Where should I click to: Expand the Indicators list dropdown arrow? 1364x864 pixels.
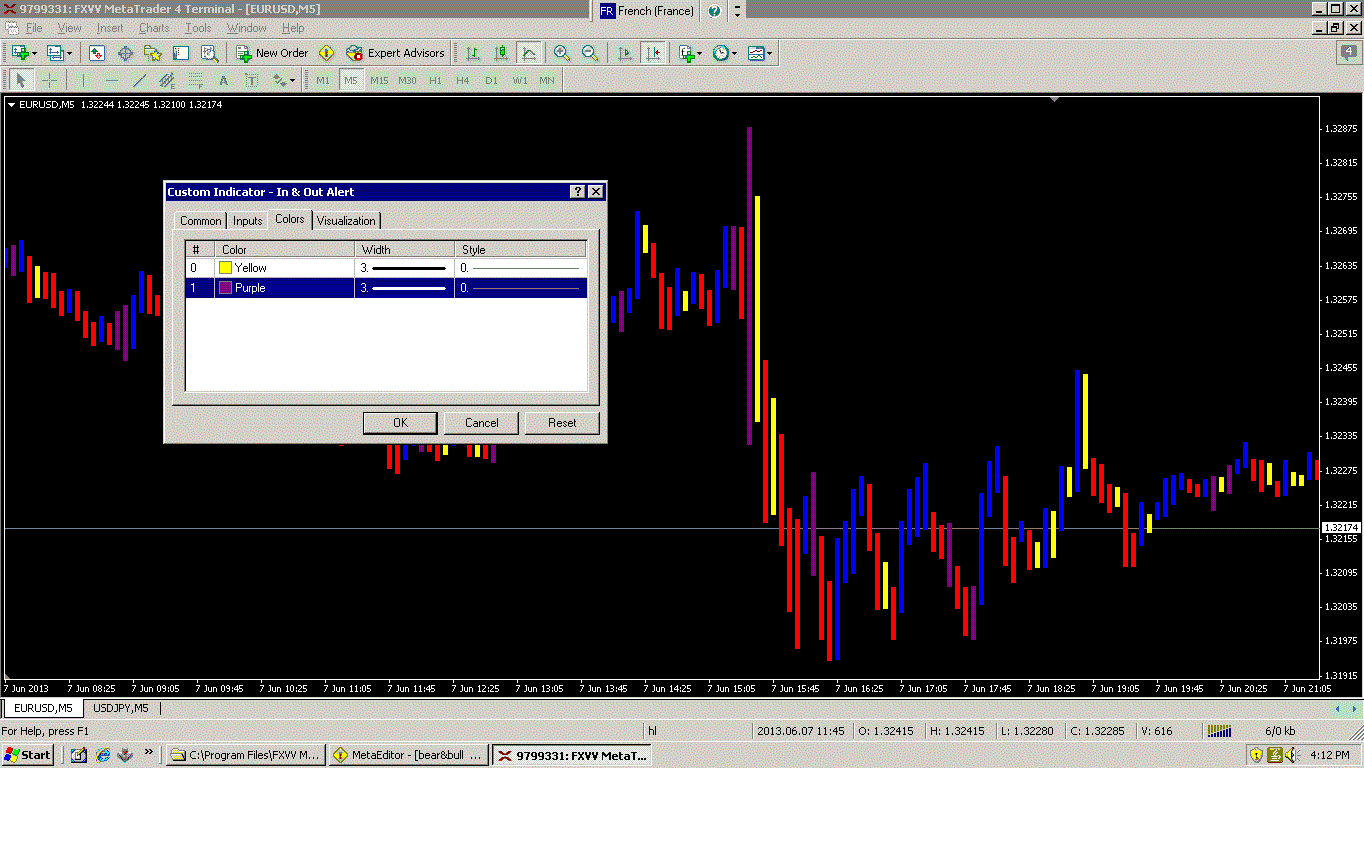coord(700,53)
